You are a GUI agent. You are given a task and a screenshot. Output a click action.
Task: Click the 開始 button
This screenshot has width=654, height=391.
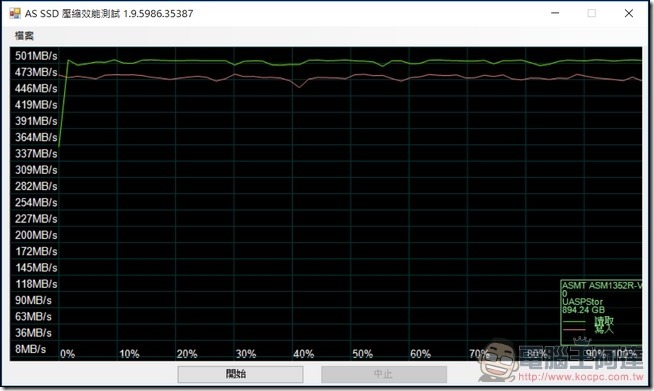240,374
